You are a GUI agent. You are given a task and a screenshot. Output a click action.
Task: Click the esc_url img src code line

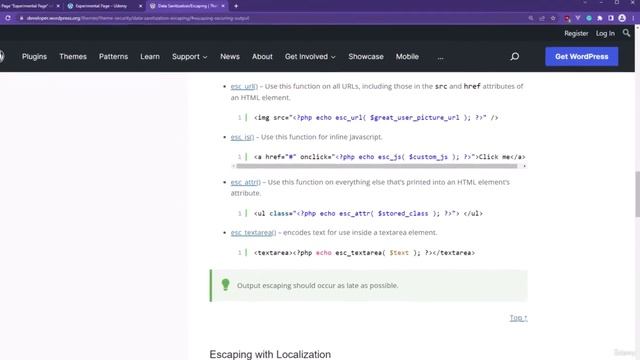[x=376, y=118]
